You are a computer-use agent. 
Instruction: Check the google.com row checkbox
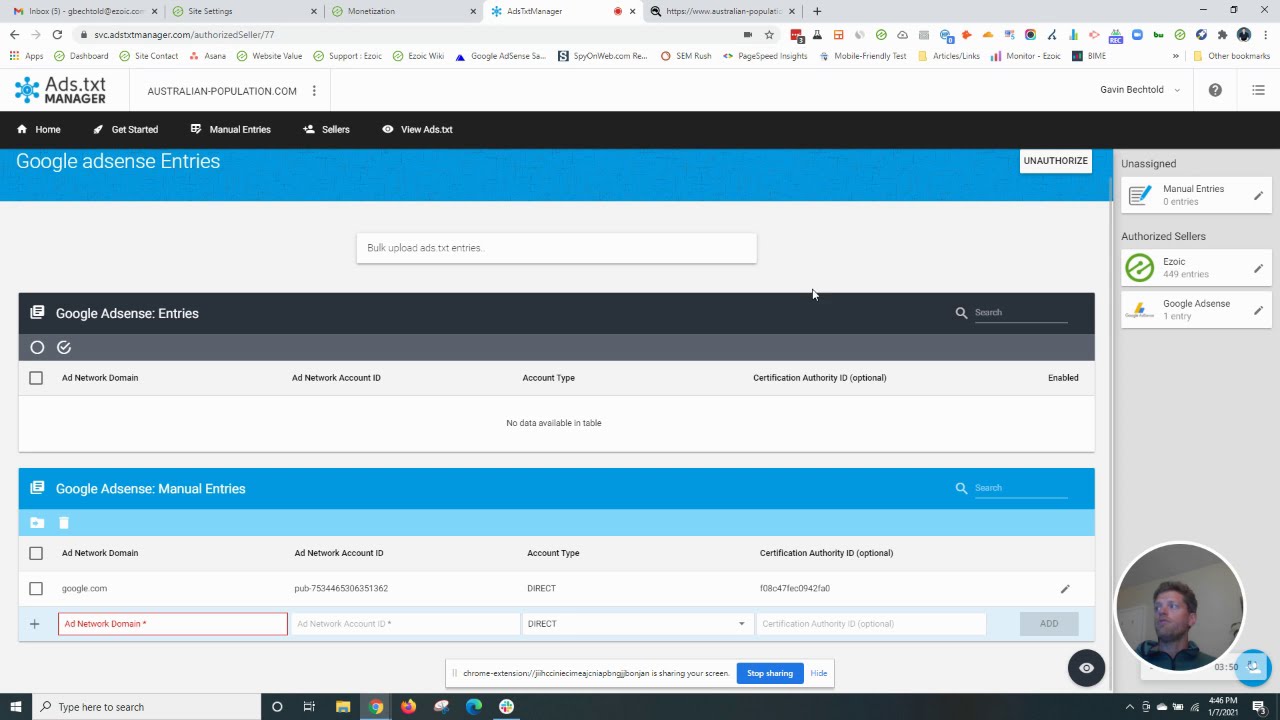click(36, 588)
